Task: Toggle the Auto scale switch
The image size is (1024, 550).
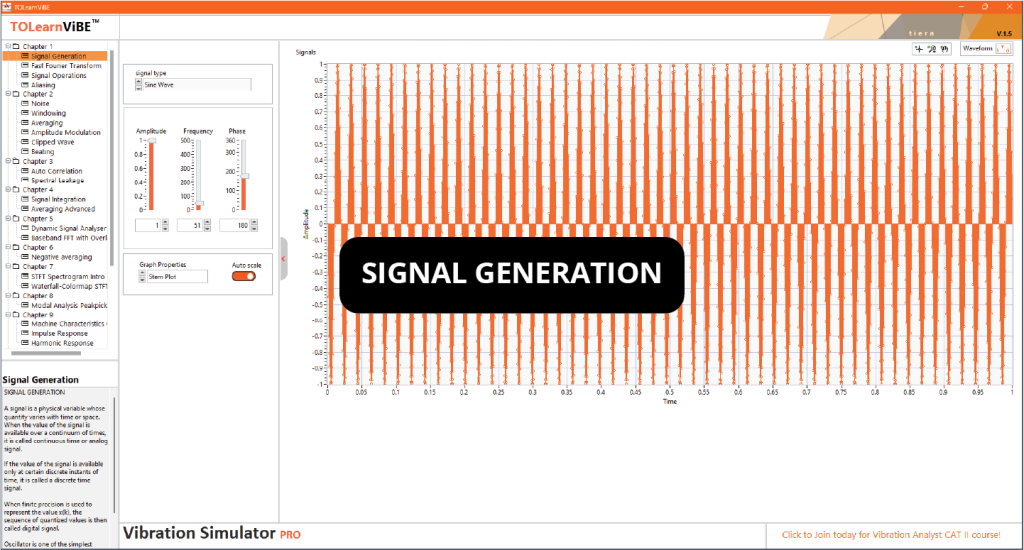Action: pyautogui.click(x=243, y=277)
